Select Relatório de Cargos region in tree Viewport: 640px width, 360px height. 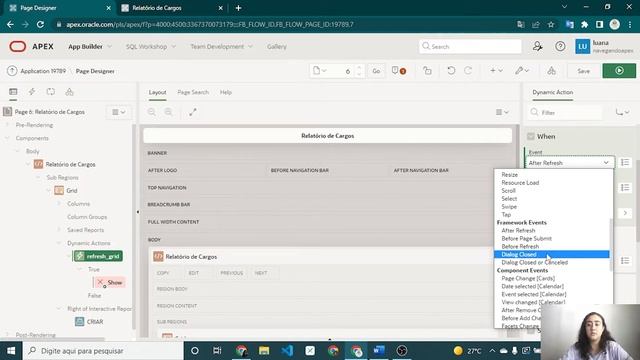[x=64, y=164]
